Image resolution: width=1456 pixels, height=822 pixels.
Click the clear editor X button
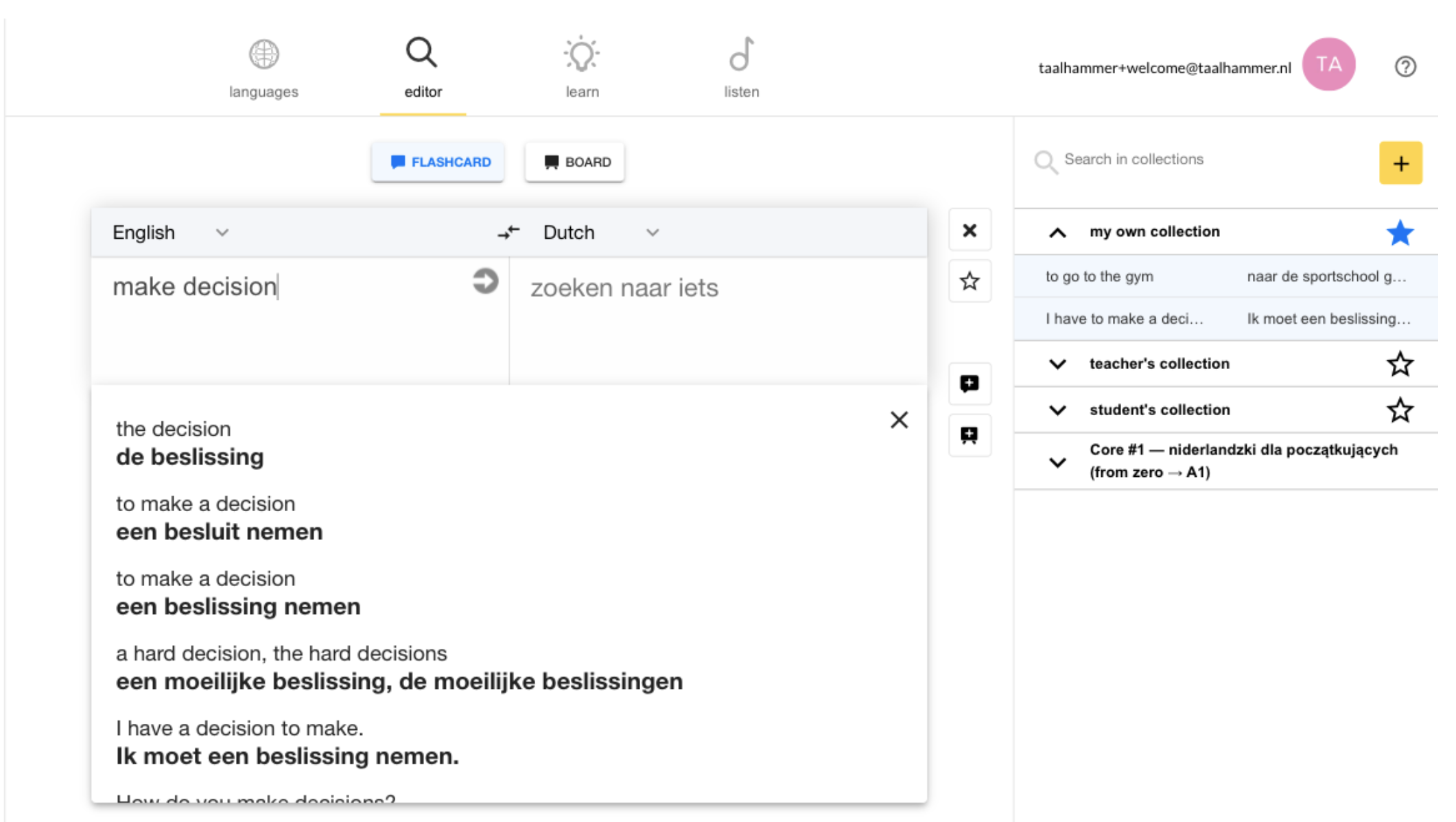[x=969, y=231]
